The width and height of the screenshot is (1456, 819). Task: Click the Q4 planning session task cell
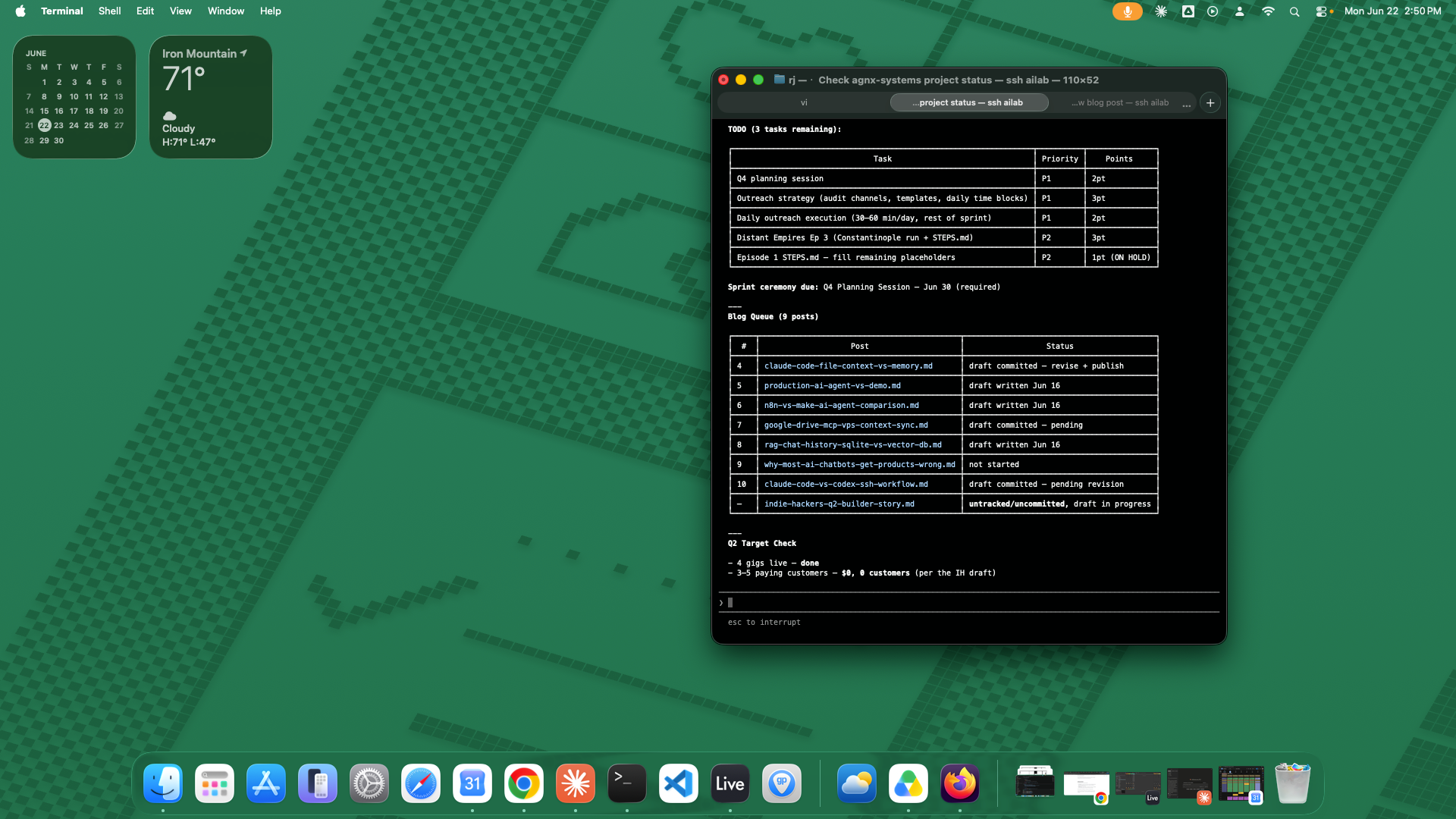click(x=882, y=179)
